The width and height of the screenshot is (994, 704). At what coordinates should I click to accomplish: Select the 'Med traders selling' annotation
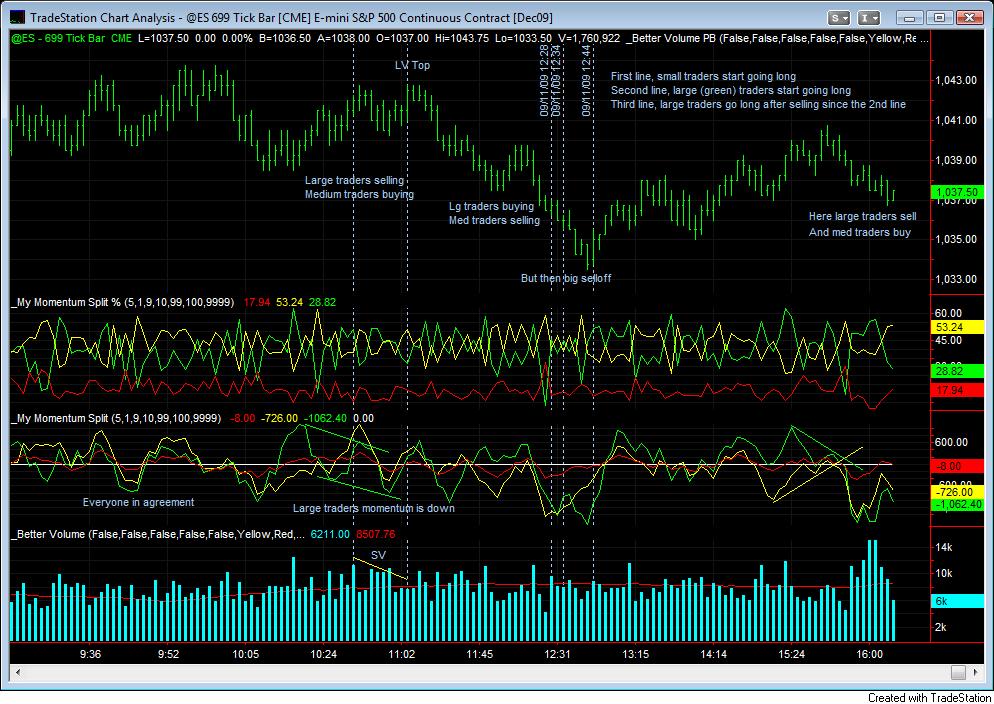coord(494,221)
